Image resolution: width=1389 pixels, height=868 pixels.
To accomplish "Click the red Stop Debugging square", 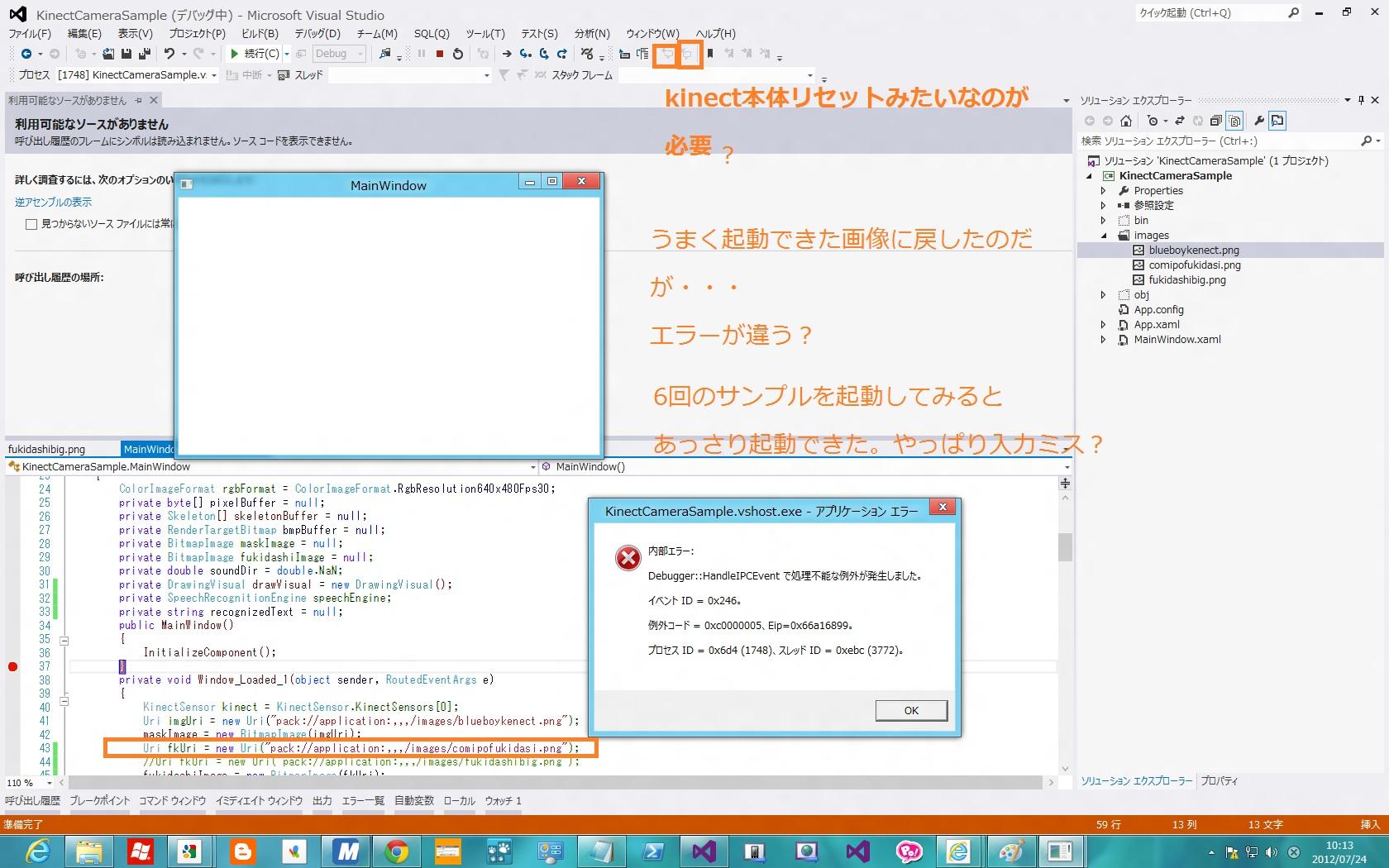I will (x=440, y=54).
